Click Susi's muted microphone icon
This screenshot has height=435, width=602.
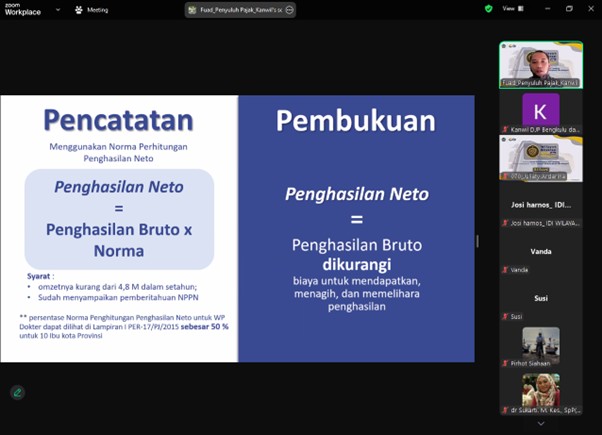coord(505,316)
